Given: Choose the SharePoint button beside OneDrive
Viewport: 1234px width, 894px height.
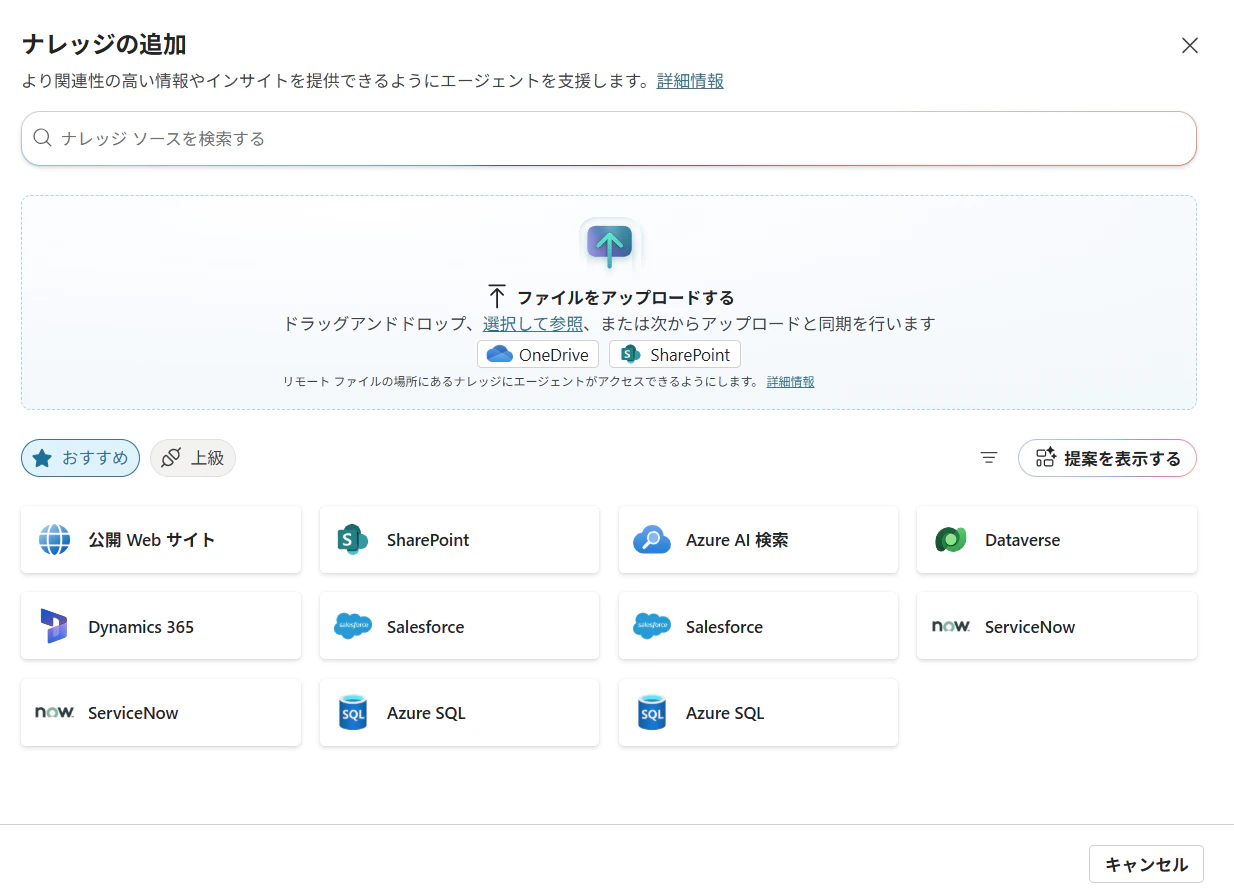Looking at the screenshot, I should (x=675, y=354).
